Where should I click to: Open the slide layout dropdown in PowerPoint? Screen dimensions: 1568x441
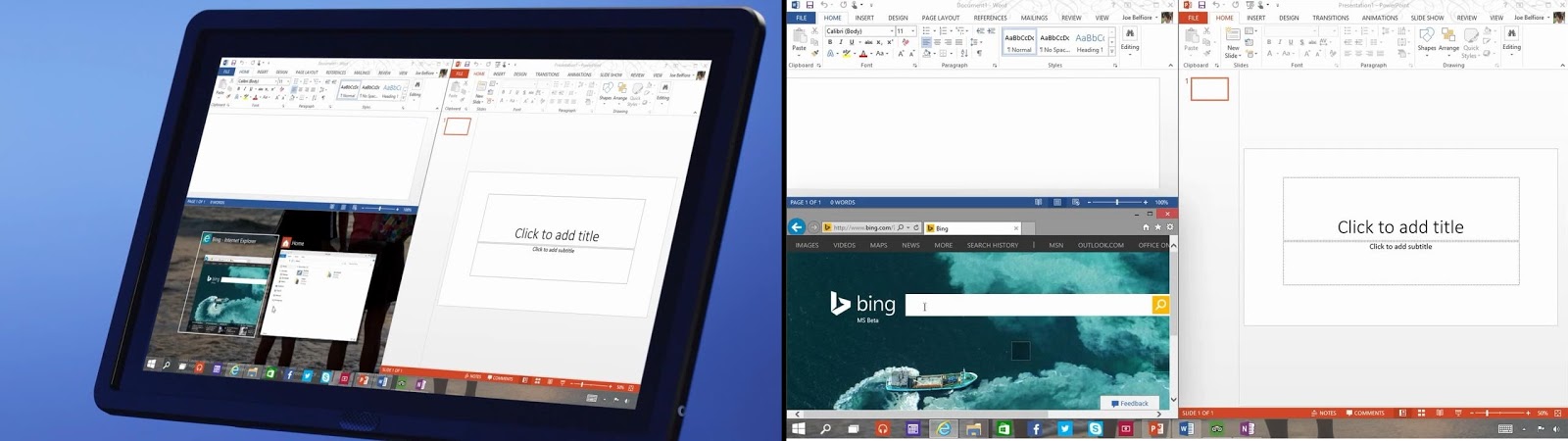[x=1251, y=31]
